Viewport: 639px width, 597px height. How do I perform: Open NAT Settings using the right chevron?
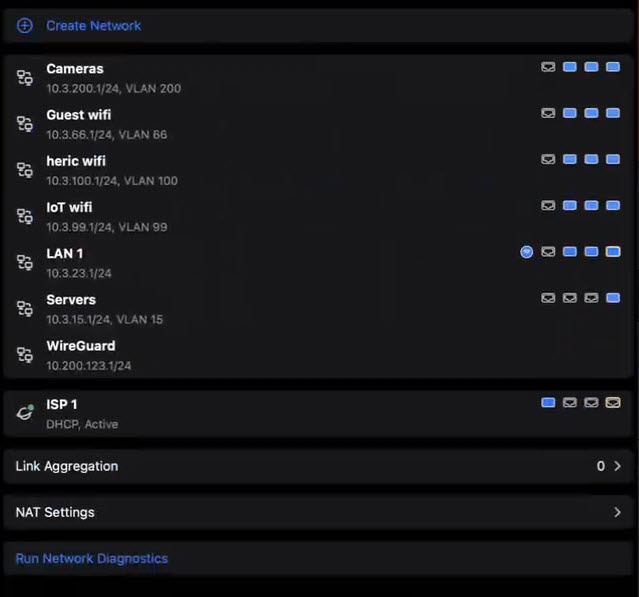pyautogui.click(x=617, y=512)
